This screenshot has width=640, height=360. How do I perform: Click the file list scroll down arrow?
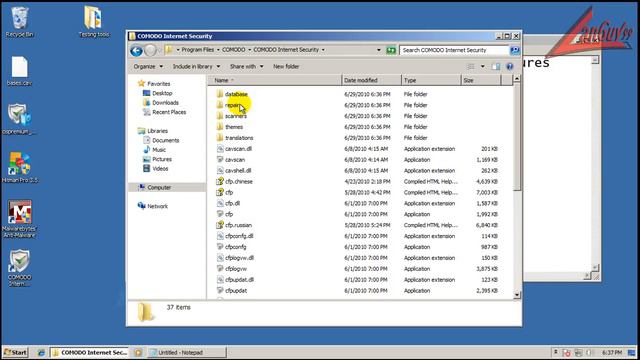[x=517, y=295]
